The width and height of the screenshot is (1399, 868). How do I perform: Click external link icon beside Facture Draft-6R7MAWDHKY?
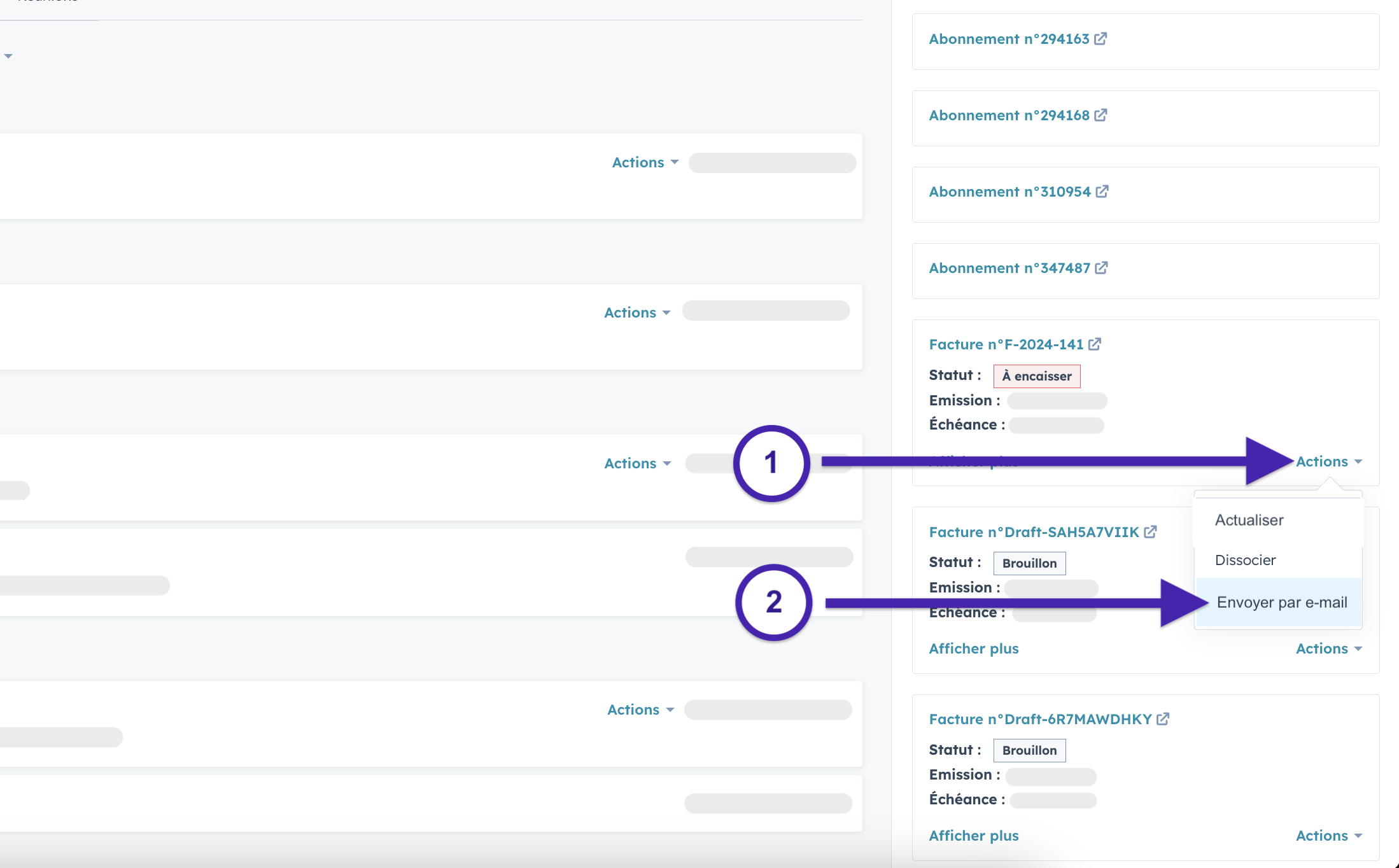[1163, 719]
